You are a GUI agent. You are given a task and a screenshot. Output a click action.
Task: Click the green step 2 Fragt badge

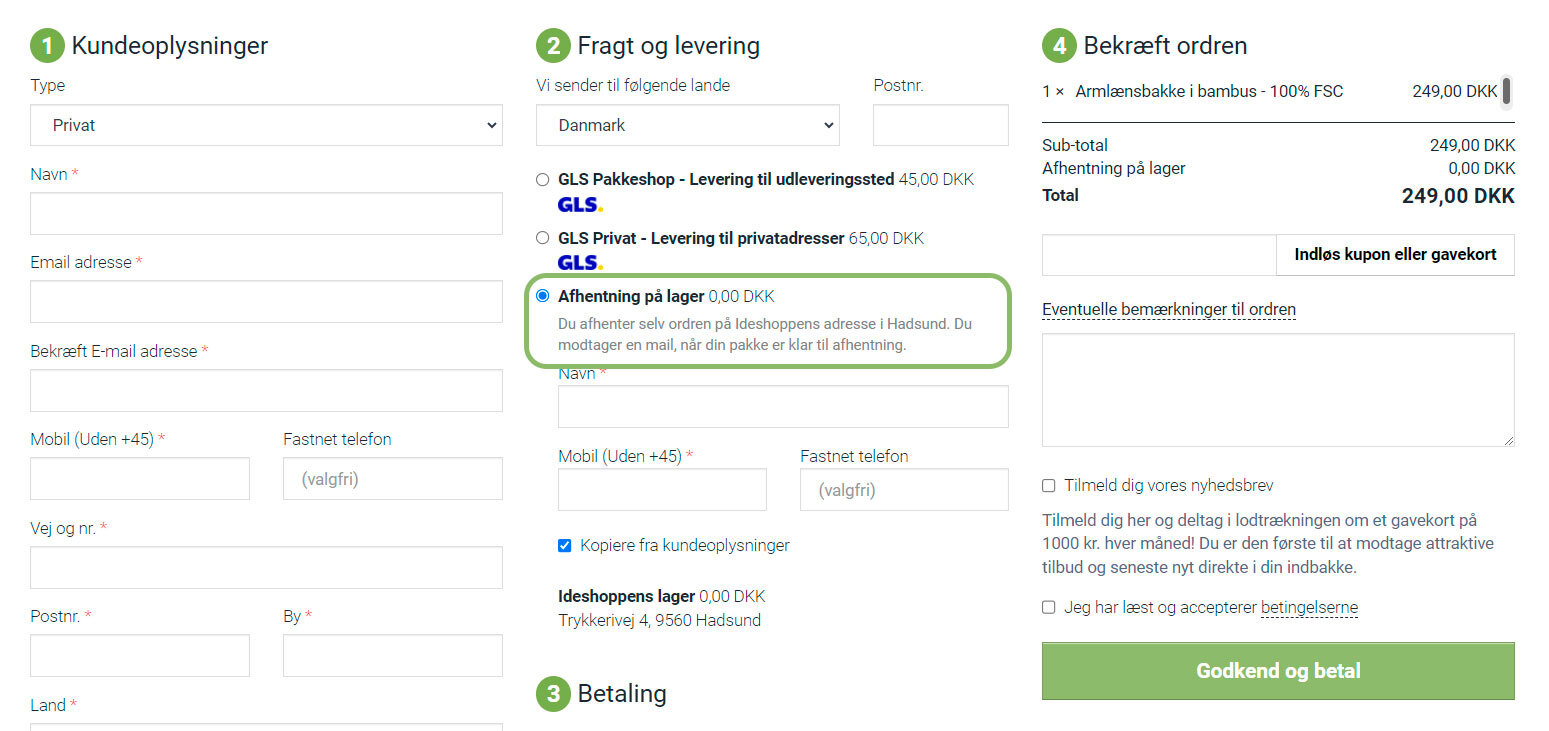[553, 46]
